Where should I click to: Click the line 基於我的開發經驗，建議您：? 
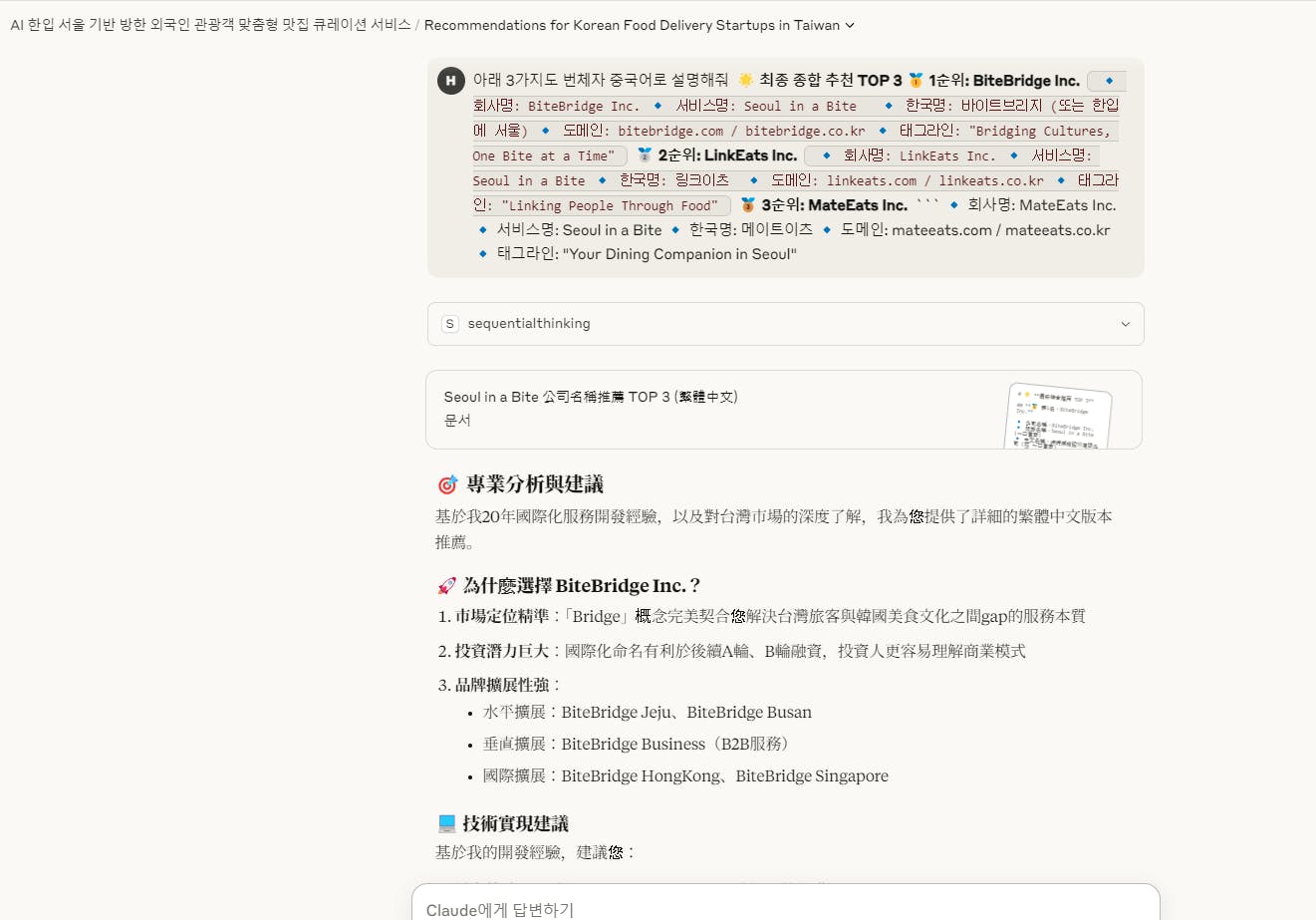coord(535,852)
